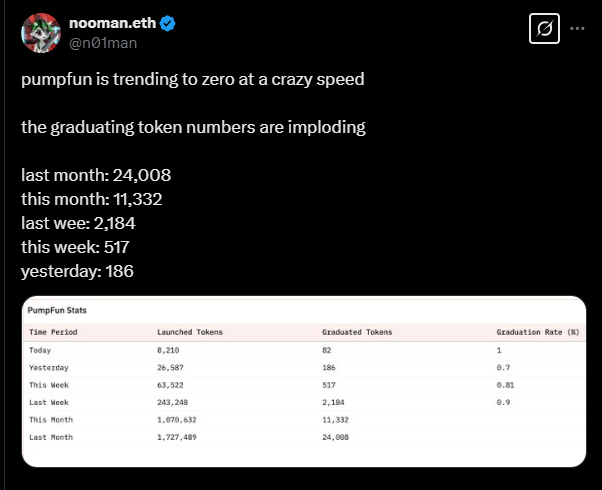Open the PumpFun Stats embedded image

pyautogui.click(x=303, y=380)
